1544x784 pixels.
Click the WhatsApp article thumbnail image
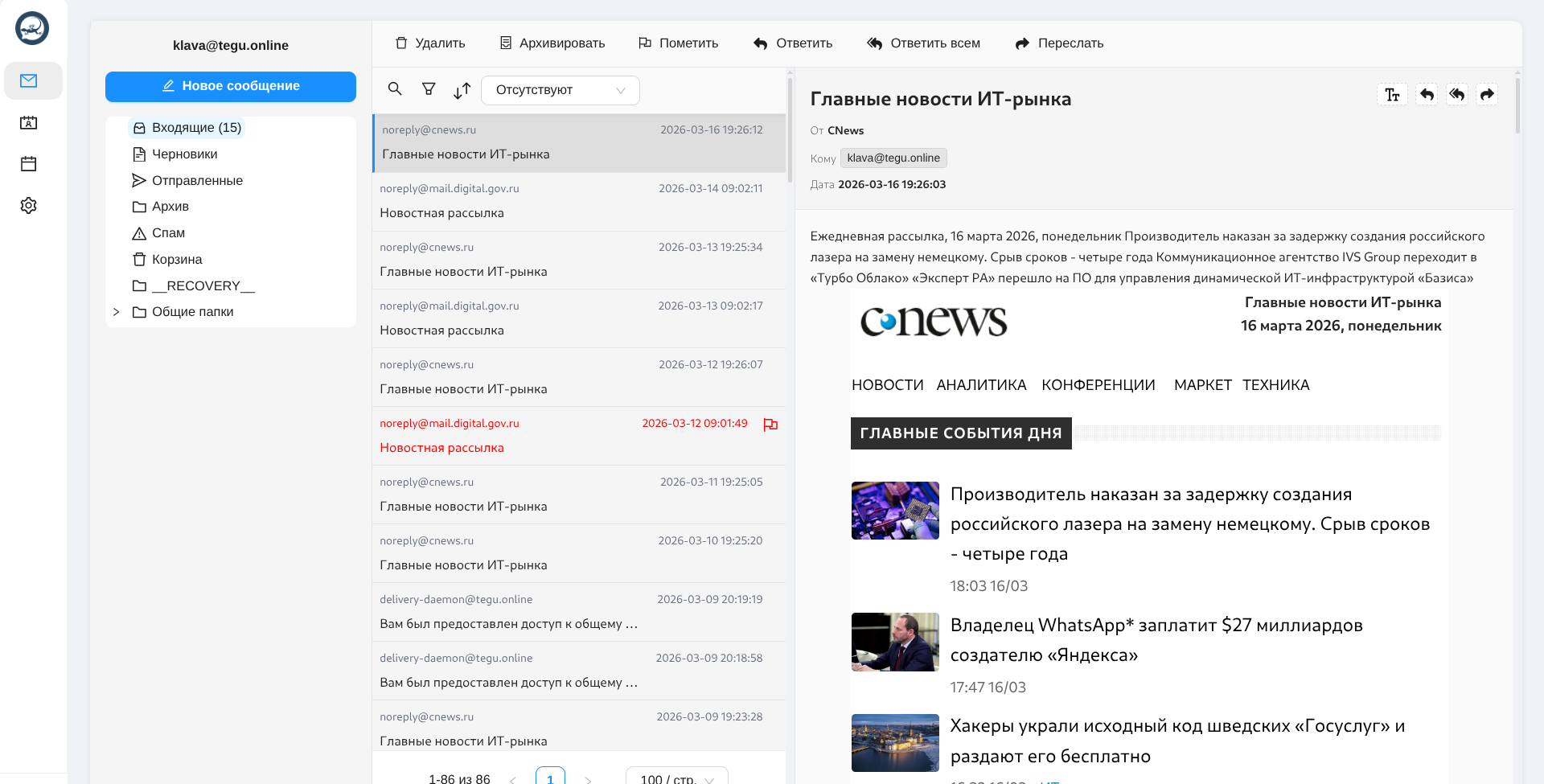pyautogui.click(x=895, y=642)
